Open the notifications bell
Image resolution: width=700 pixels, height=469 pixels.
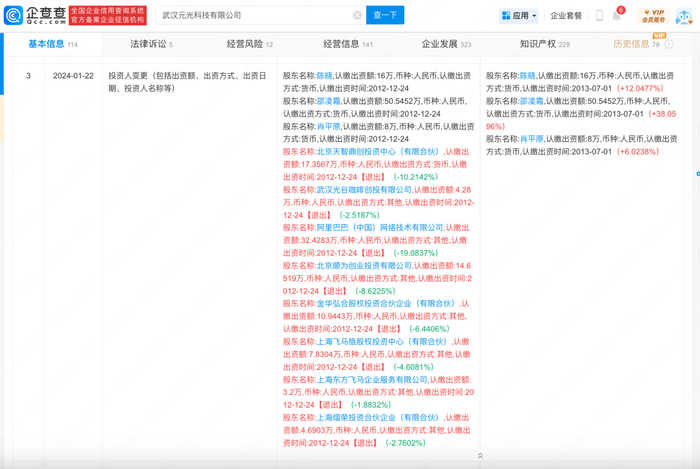(617, 16)
